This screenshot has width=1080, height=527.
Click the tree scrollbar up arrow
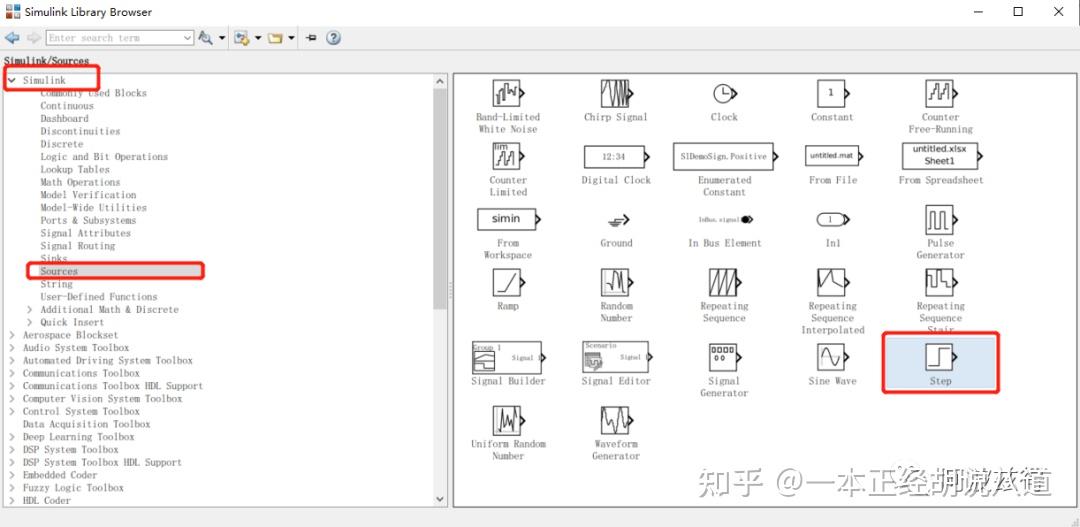coord(441,81)
